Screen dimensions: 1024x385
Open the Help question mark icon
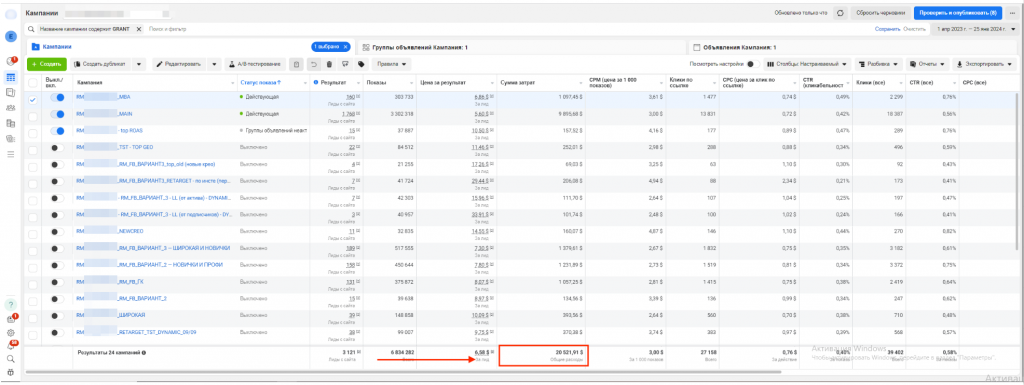click(10, 305)
